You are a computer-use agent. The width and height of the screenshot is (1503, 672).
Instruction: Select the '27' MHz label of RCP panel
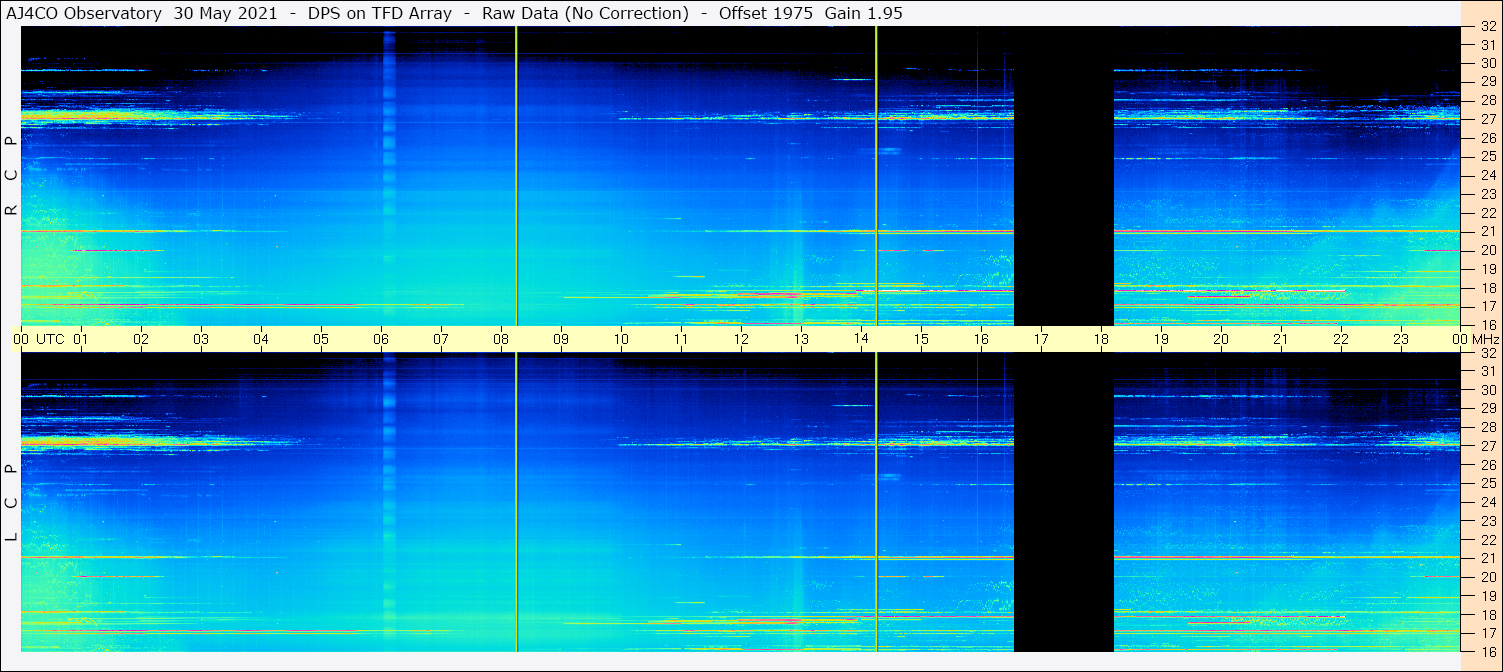1488,119
